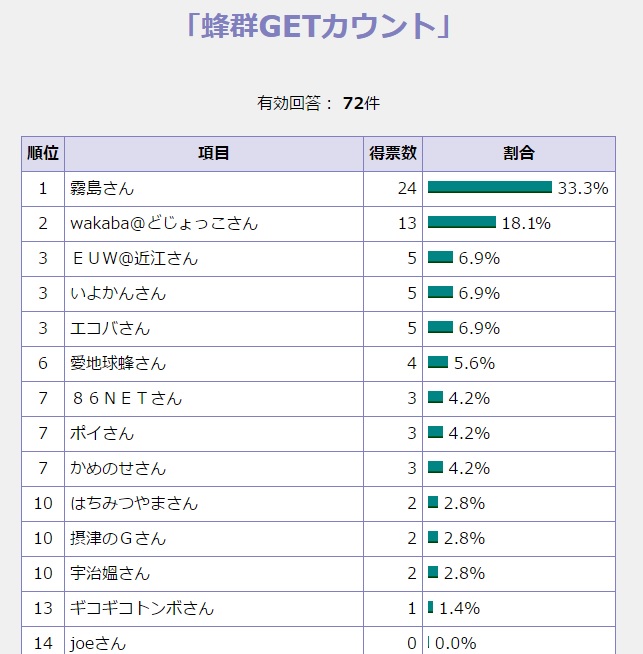Click the いよかんさん entry
Image resolution: width=643 pixels, height=654 pixels.
[x=118, y=293]
